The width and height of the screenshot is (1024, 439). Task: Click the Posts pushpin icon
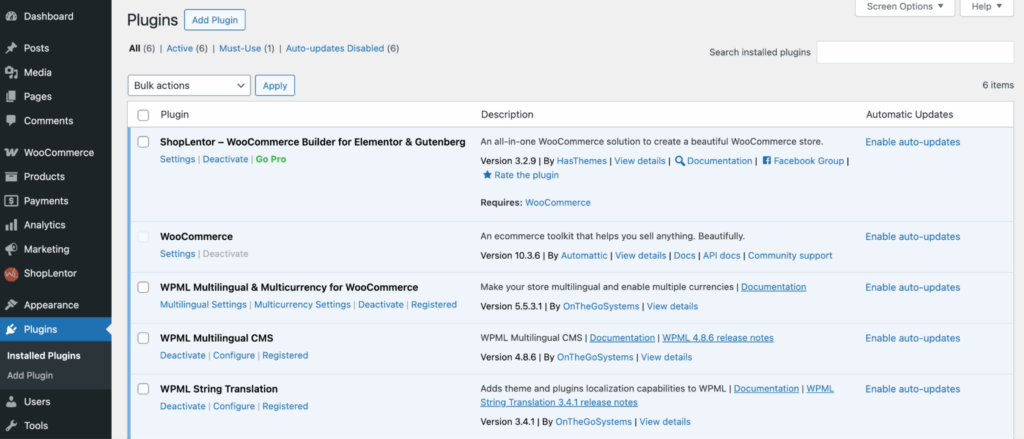pos(10,48)
